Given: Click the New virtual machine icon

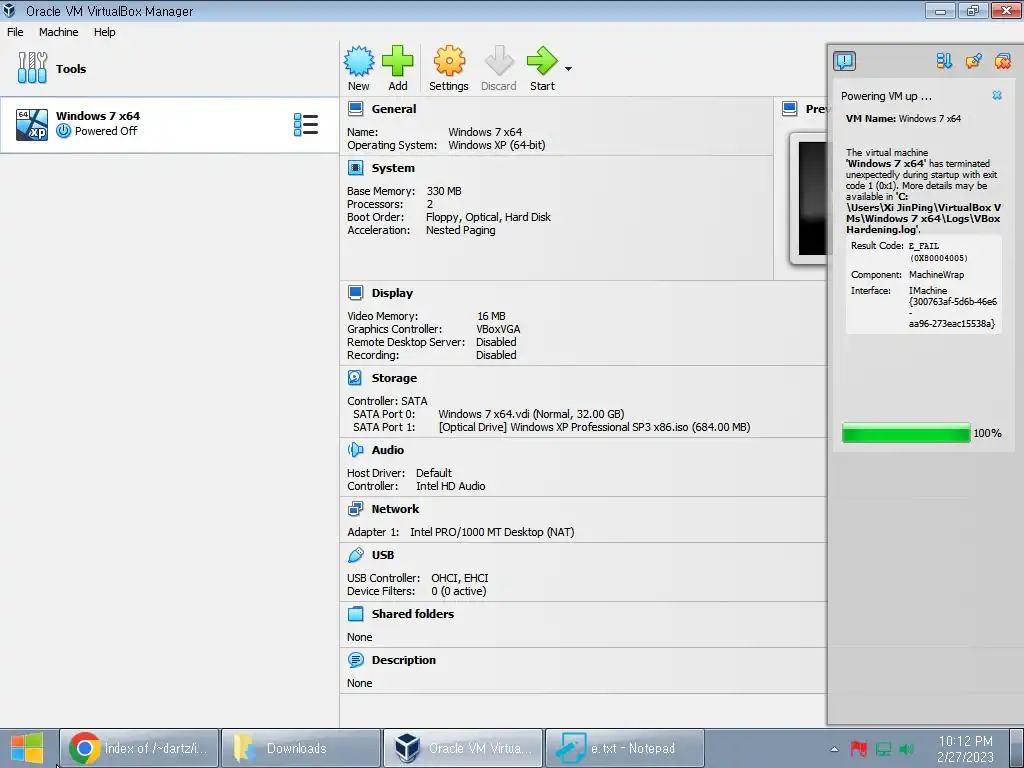Looking at the screenshot, I should pyautogui.click(x=359, y=61).
